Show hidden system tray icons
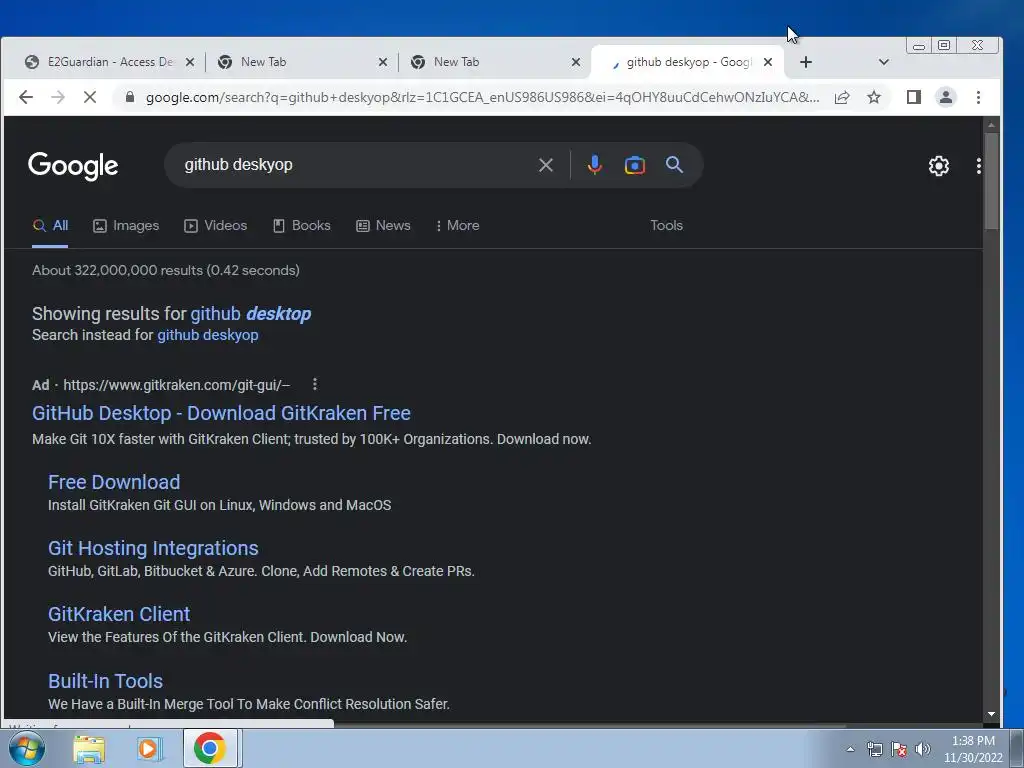This screenshot has height=768, width=1024. point(850,749)
